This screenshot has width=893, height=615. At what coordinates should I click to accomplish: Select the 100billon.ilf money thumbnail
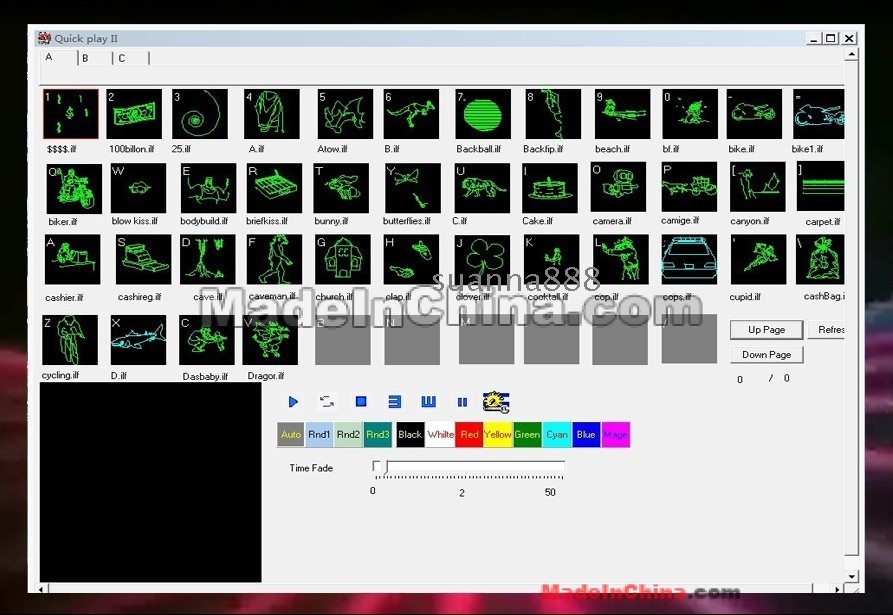coord(134,114)
